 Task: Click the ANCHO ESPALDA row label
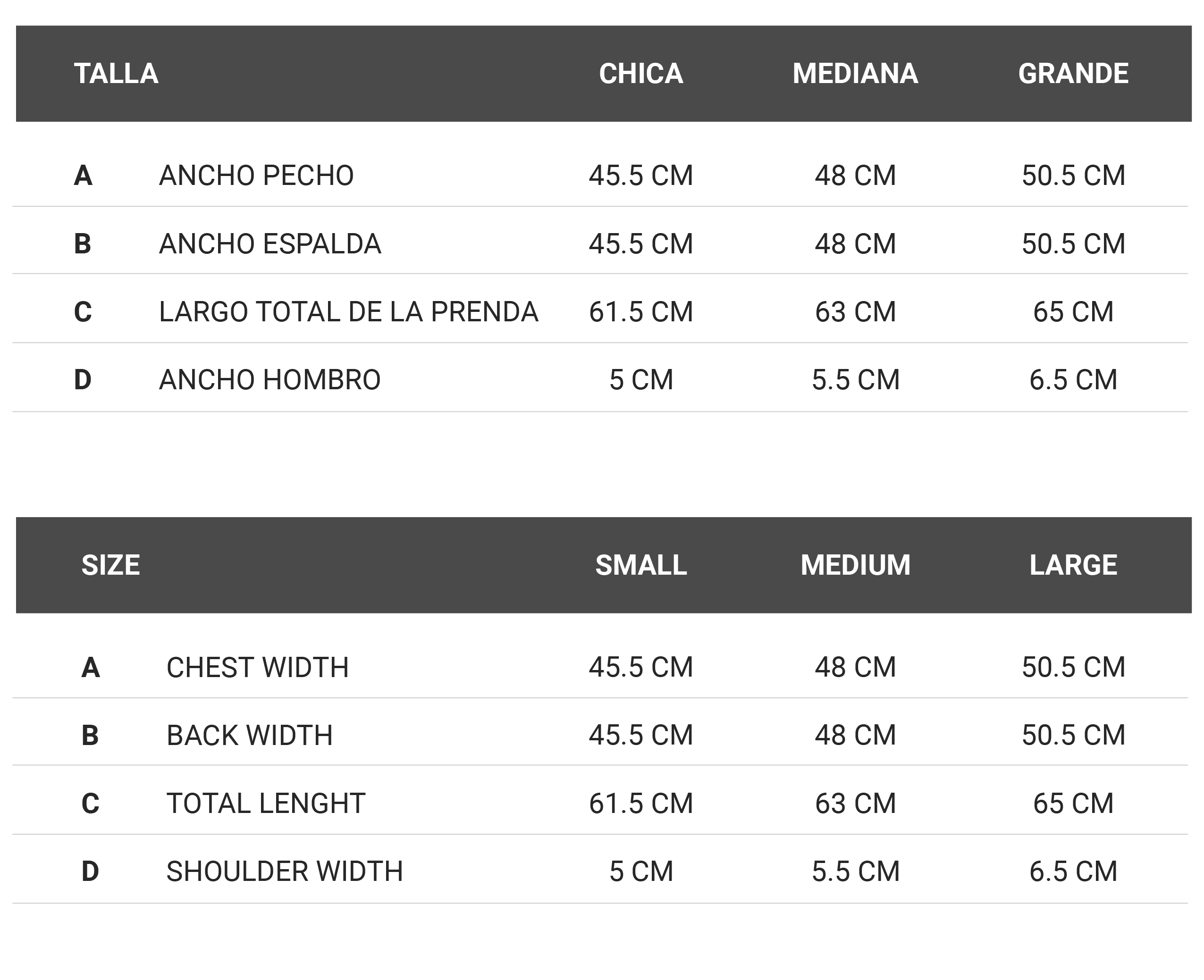point(270,244)
